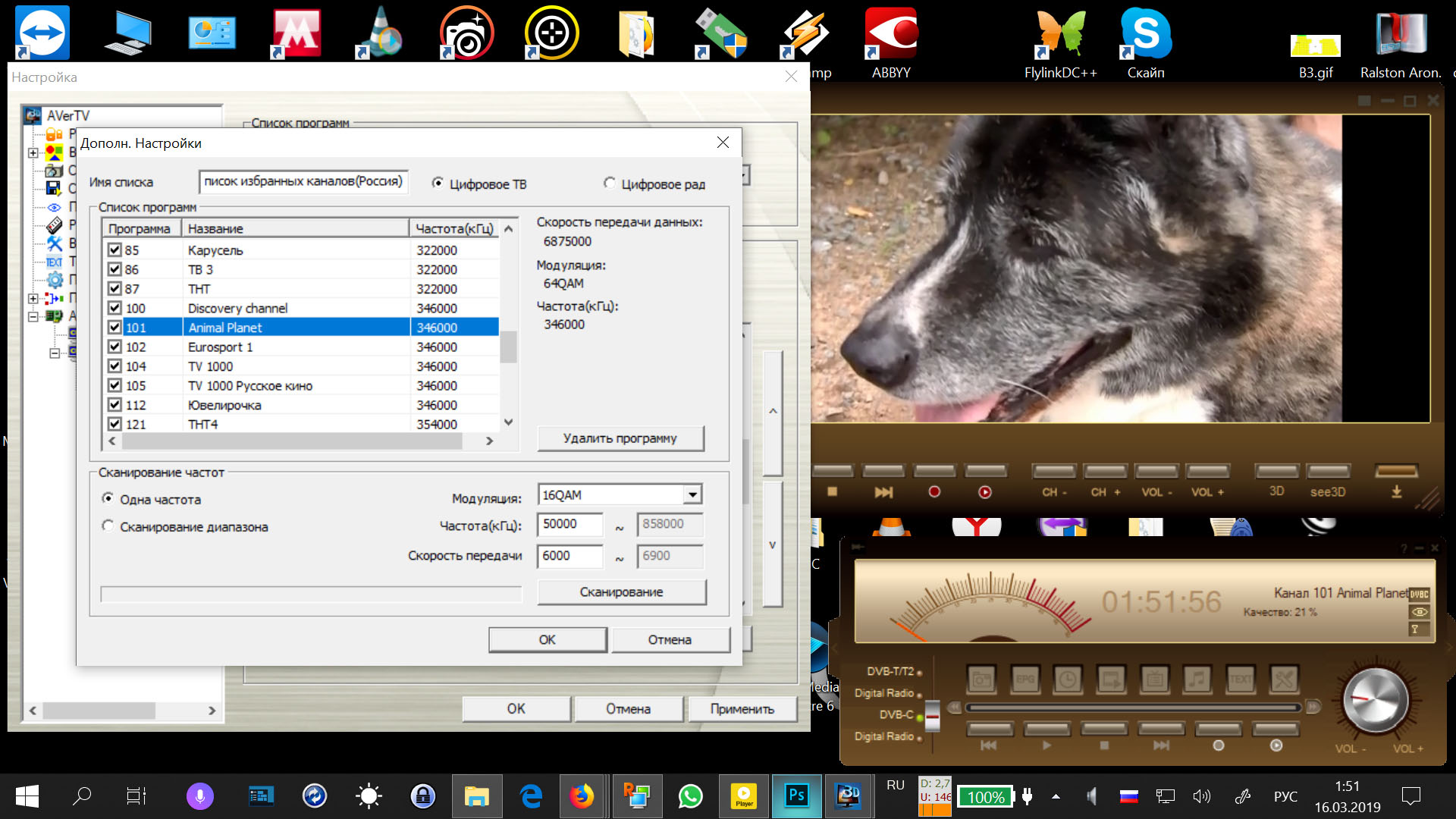Image resolution: width=1456 pixels, height=819 pixels.
Task: Click the Удалить программу button
Action: point(620,438)
